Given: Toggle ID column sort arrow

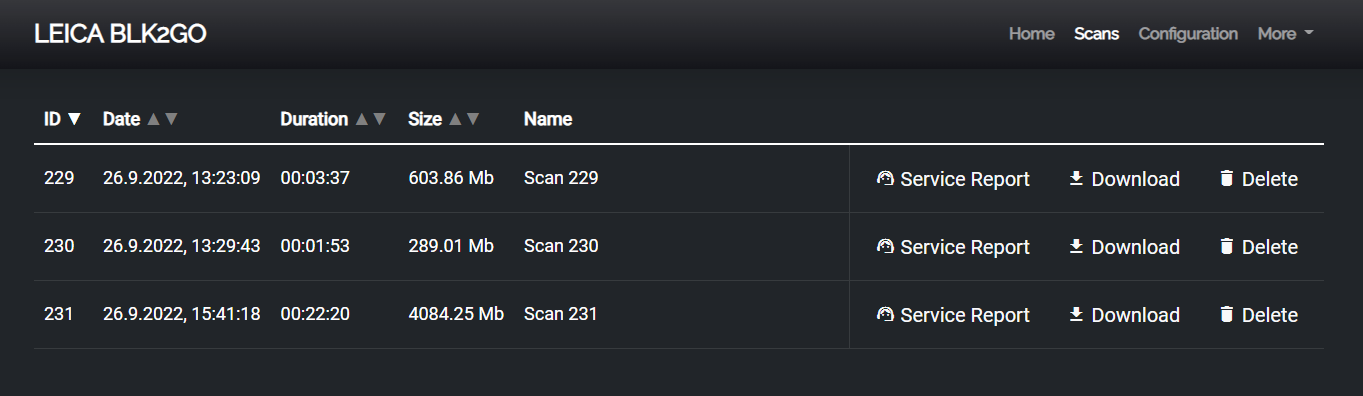Looking at the screenshot, I should pyautogui.click(x=74, y=119).
